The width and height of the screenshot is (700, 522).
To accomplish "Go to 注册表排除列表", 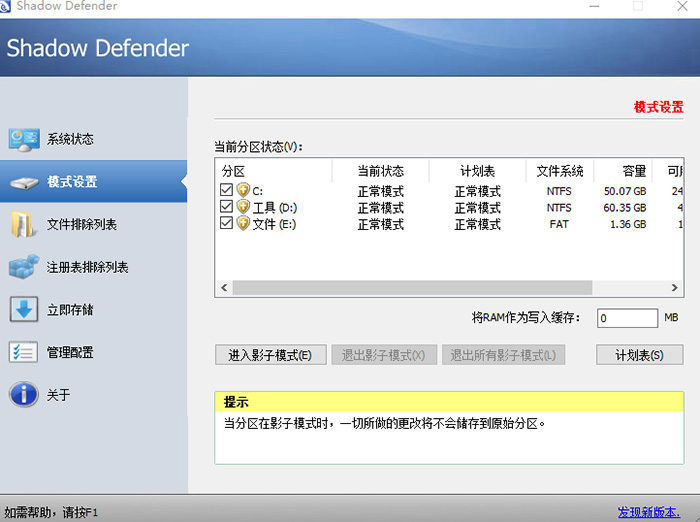I will 93,267.
